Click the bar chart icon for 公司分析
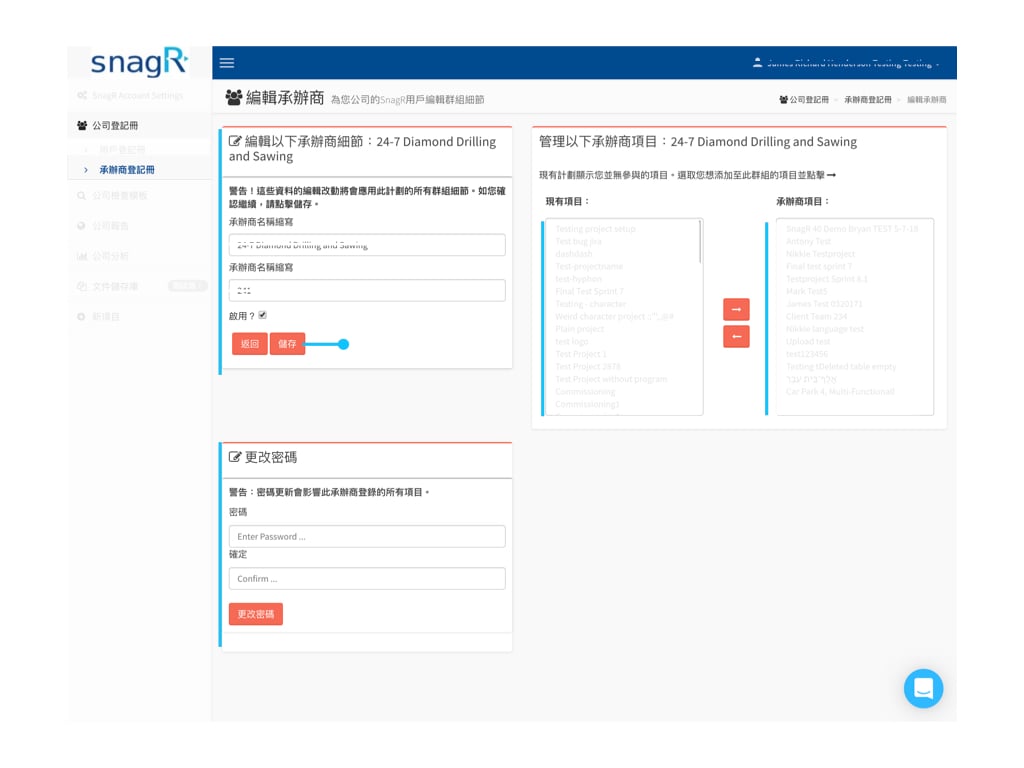The height and width of the screenshot is (768, 1024). point(82,256)
